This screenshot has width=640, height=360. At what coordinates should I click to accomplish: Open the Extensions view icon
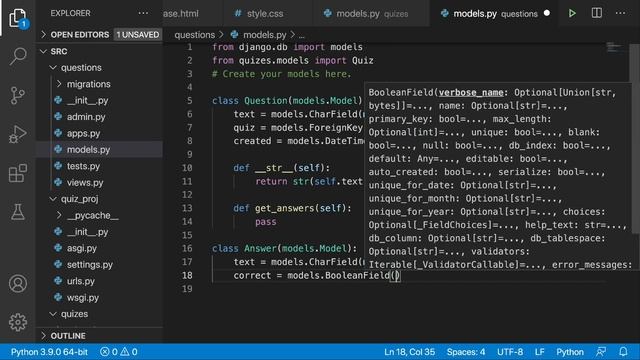click(18, 173)
